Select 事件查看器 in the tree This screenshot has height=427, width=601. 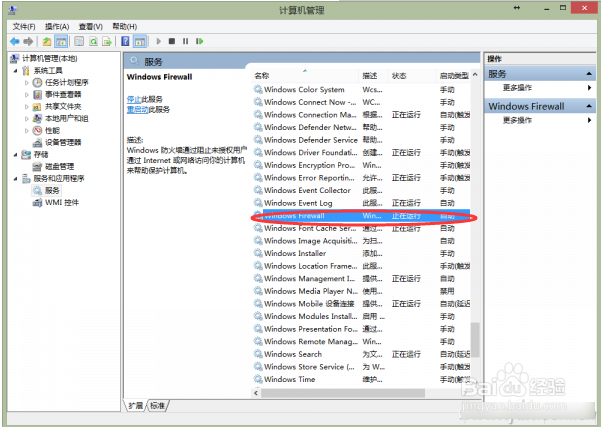coord(63,94)
